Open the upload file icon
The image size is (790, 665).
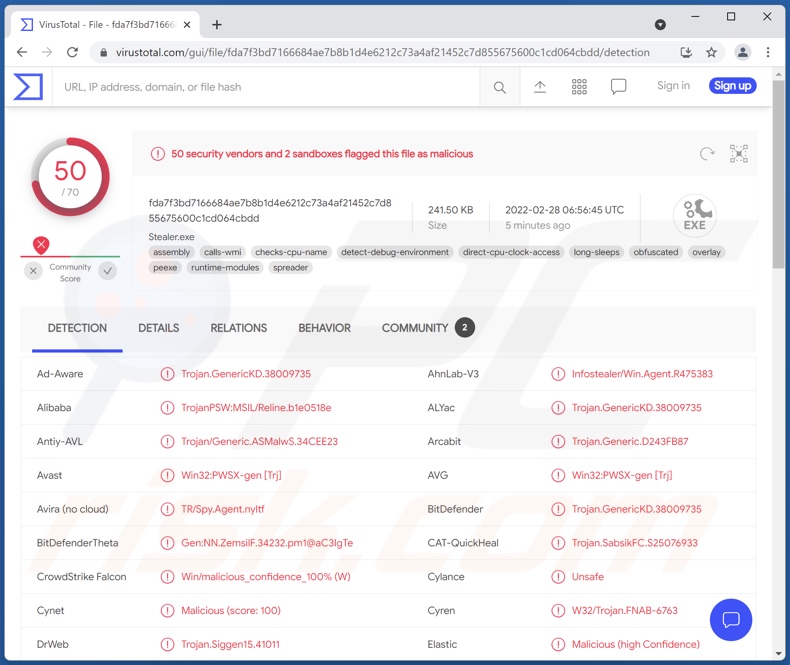click(x=540, y=87)
